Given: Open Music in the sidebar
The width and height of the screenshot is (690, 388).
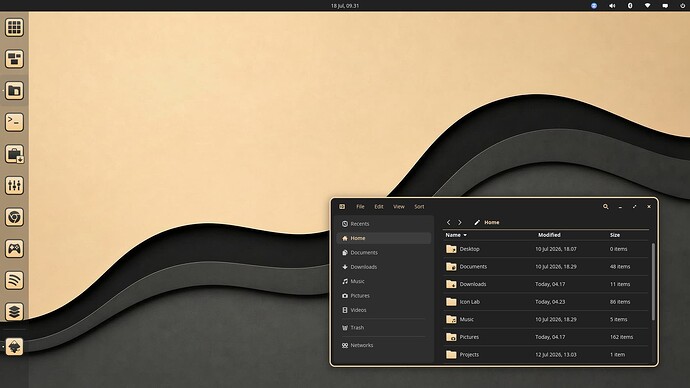Looking at the screenshot, I should 384,281.
